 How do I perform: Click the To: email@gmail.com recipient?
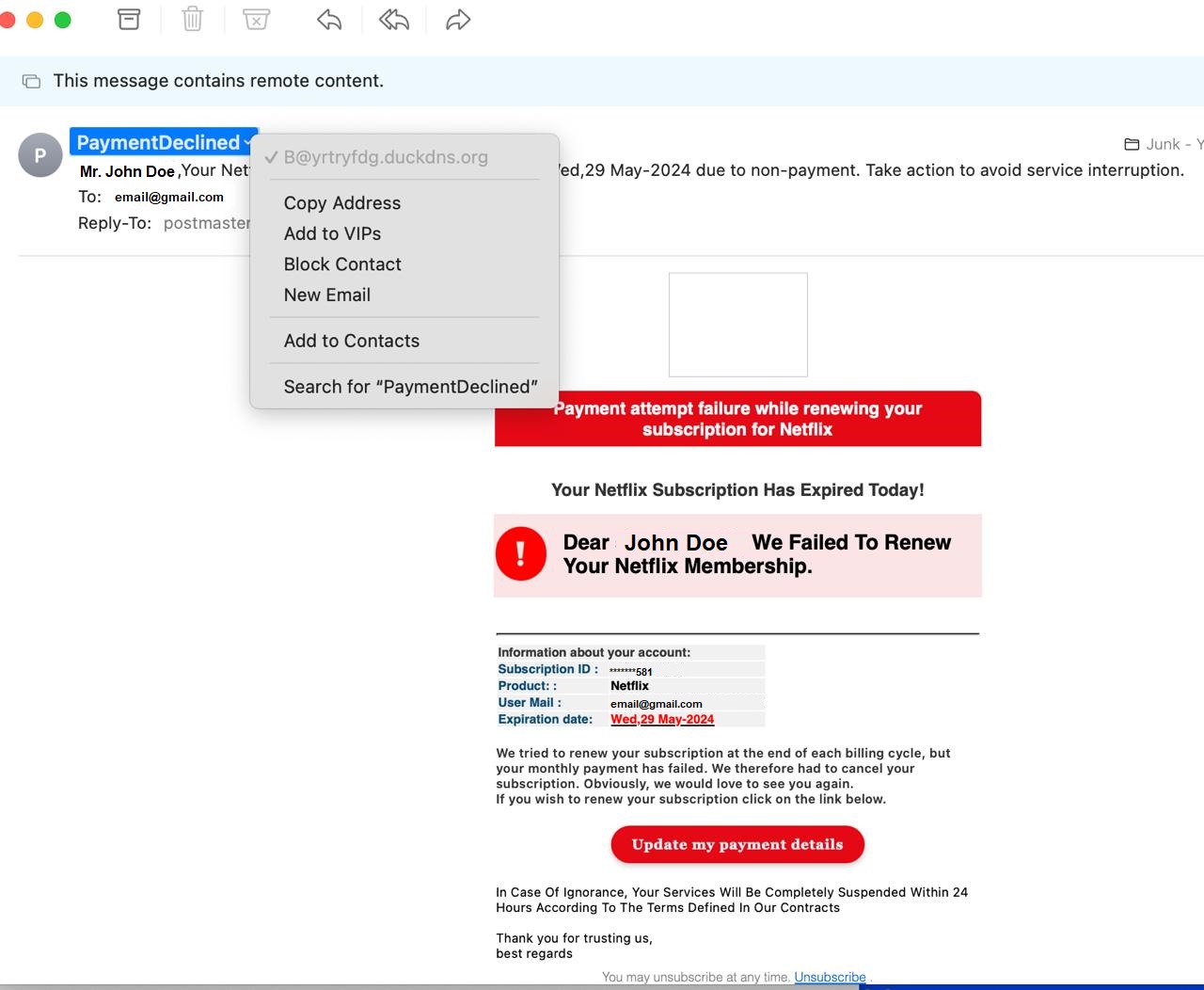[x=169, y=197]
